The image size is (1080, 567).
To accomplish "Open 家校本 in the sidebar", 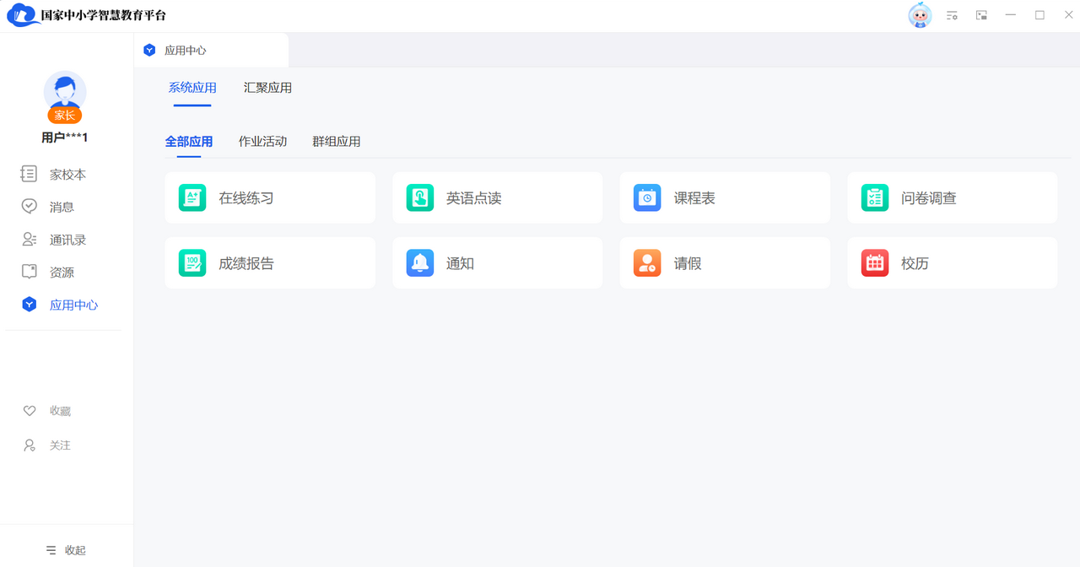I will [67, 174].
